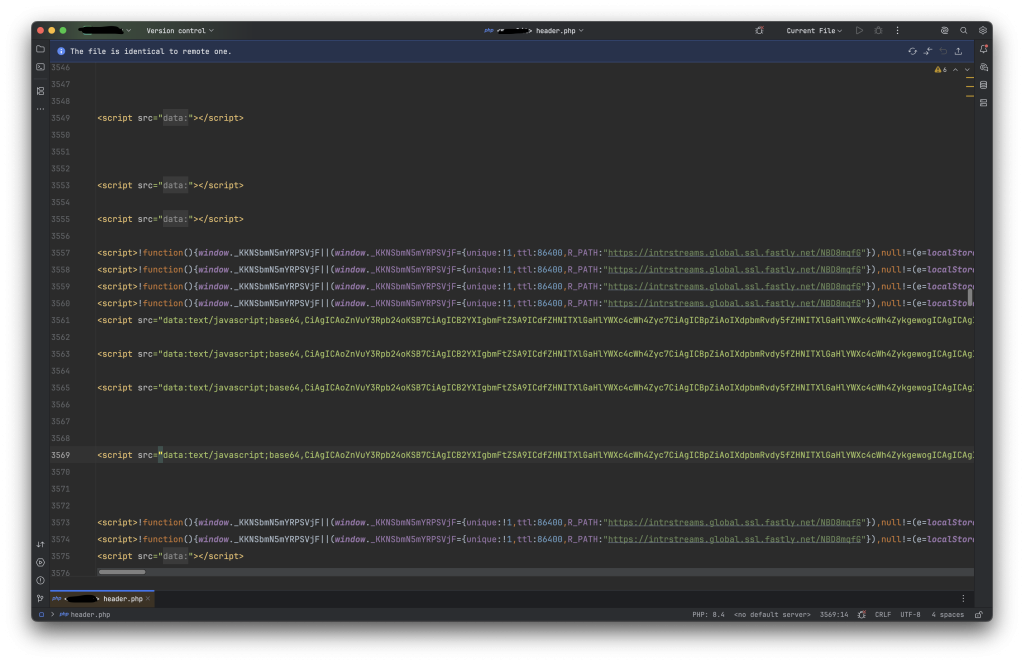Open IDE settings gear icon
1024x663 pixels.
(983, 31)
